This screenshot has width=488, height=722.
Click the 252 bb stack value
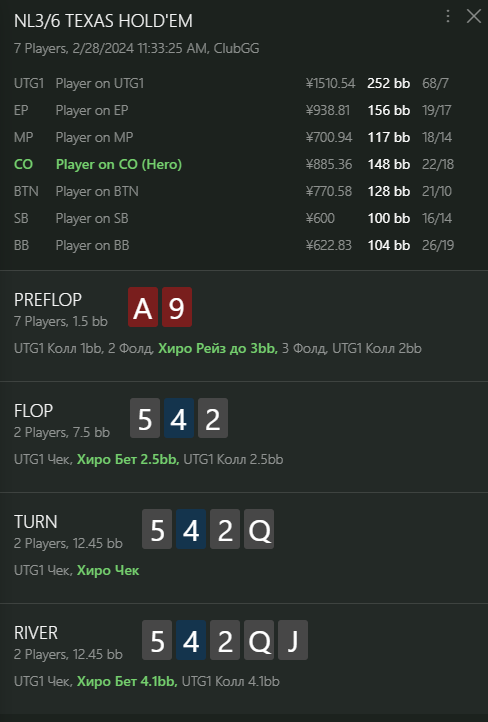pos(389,83)
